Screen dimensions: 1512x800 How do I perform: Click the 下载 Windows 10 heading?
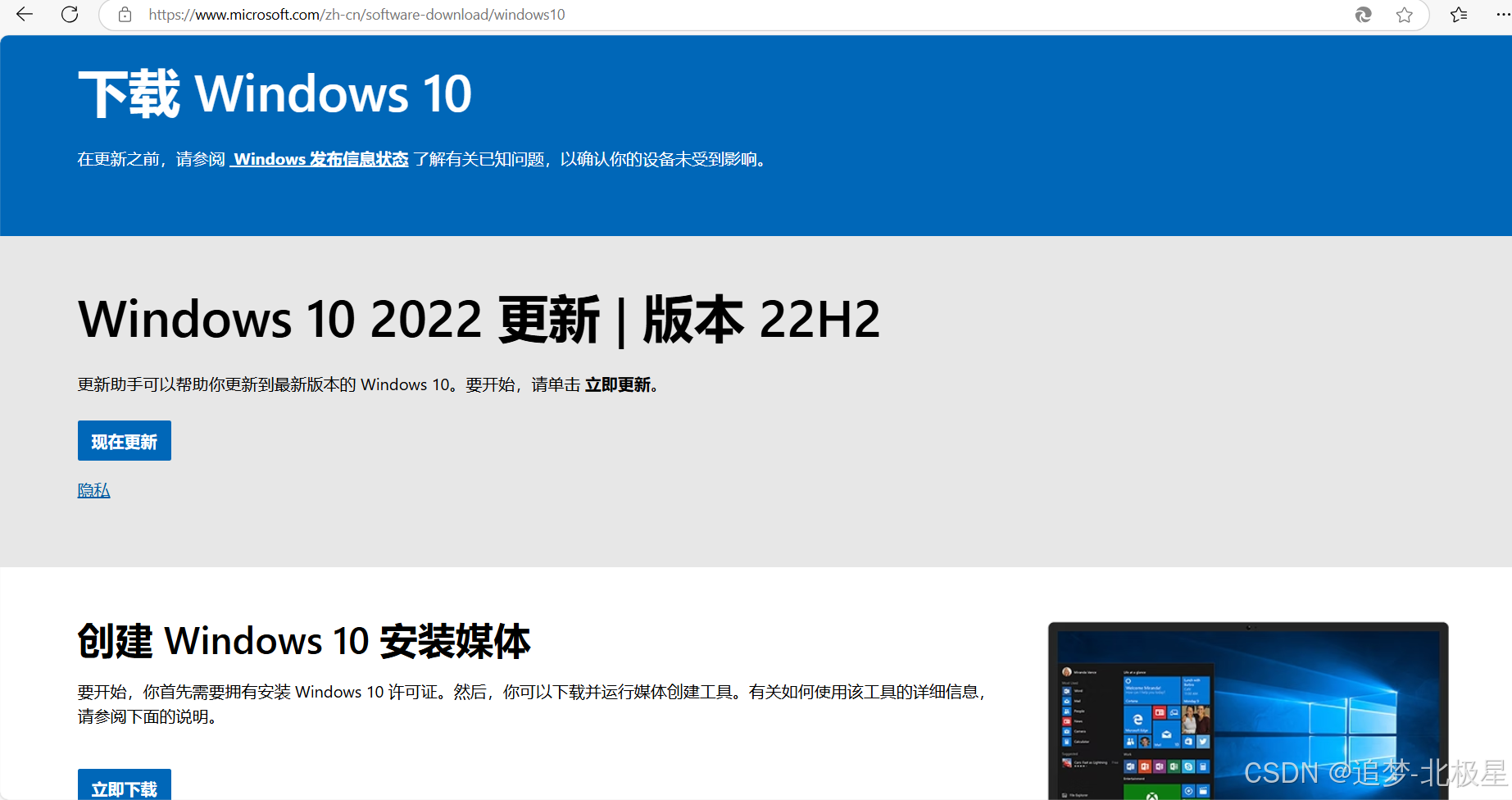point(275,93)
